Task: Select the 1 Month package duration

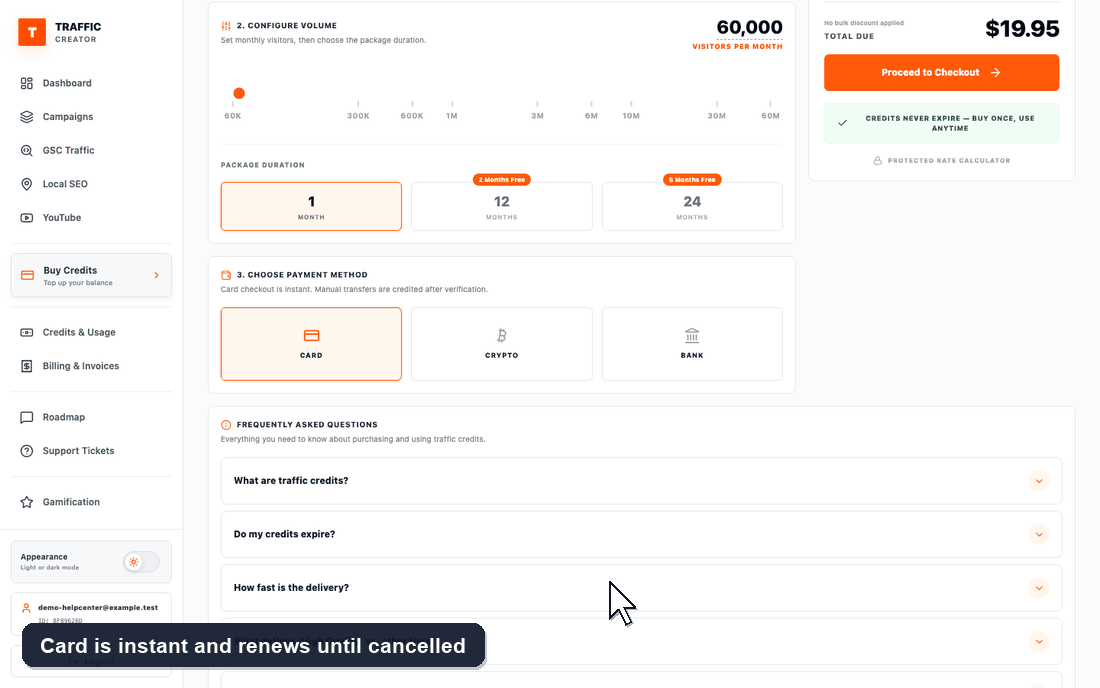Action: pos(311,206)
